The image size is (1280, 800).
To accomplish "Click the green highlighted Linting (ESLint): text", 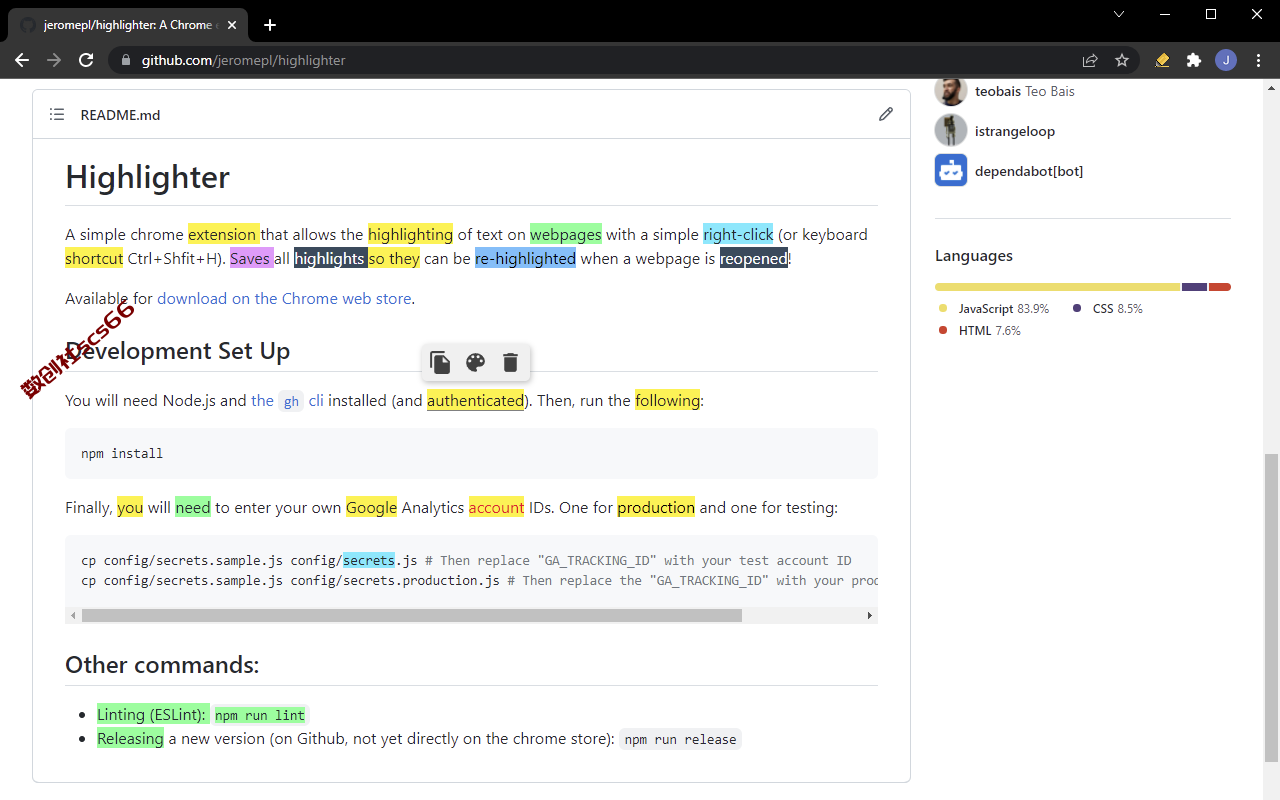I will pos(153,714).
